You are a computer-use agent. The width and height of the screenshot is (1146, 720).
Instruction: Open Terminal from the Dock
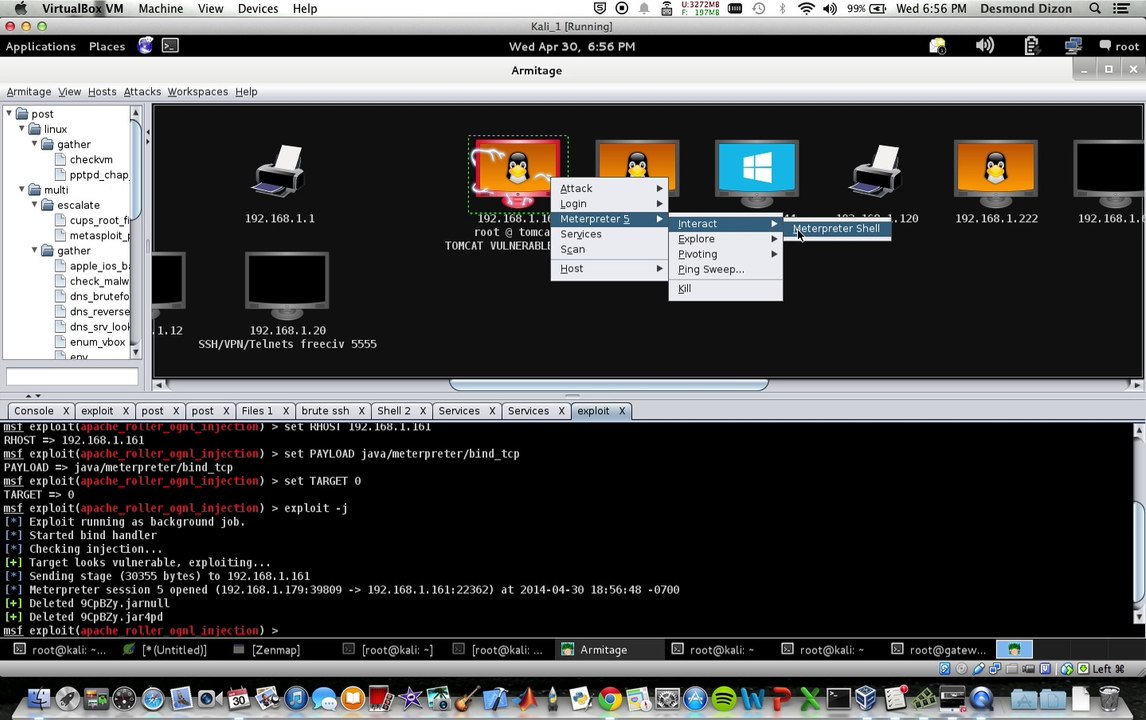(x=838, y=698)
